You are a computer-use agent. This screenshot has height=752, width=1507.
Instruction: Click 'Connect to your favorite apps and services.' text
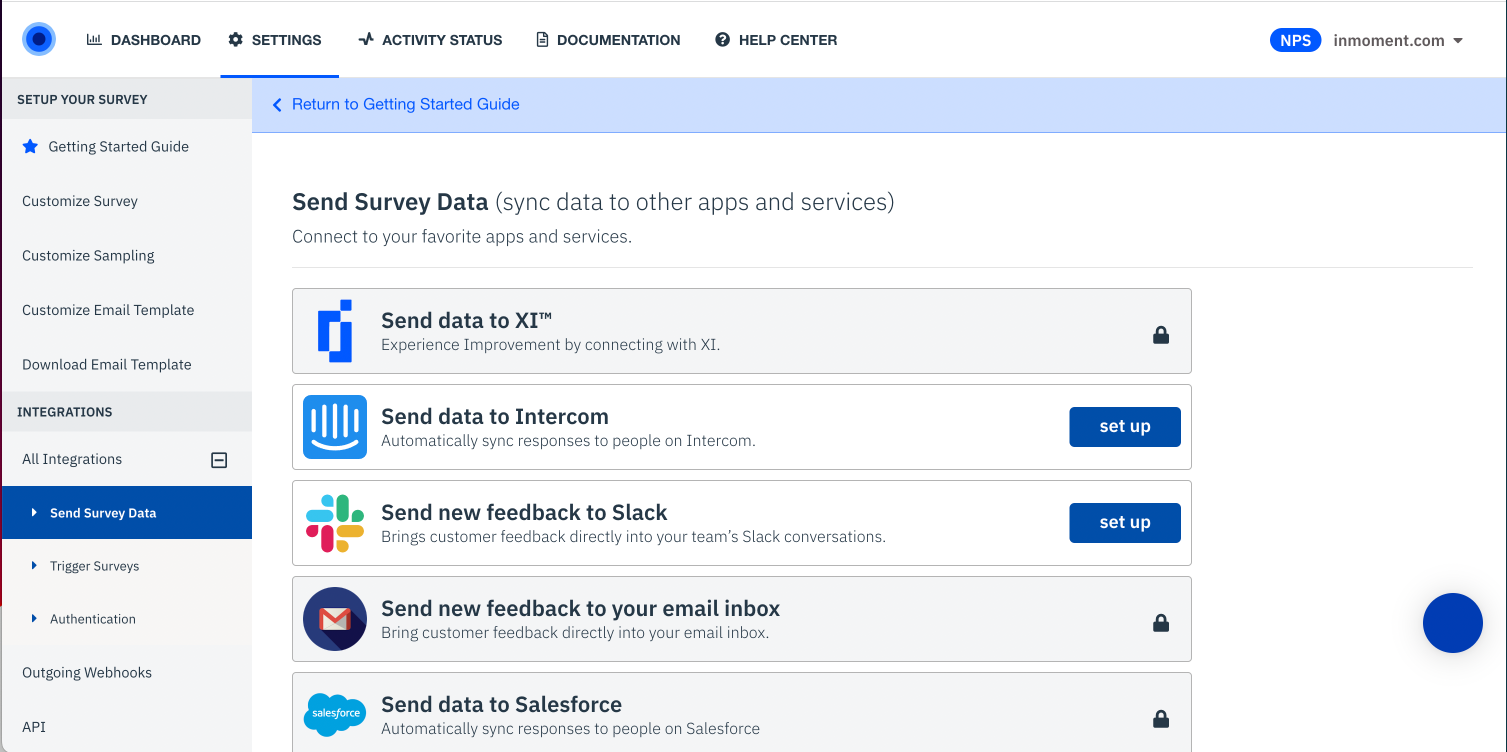tap(462, 237)
